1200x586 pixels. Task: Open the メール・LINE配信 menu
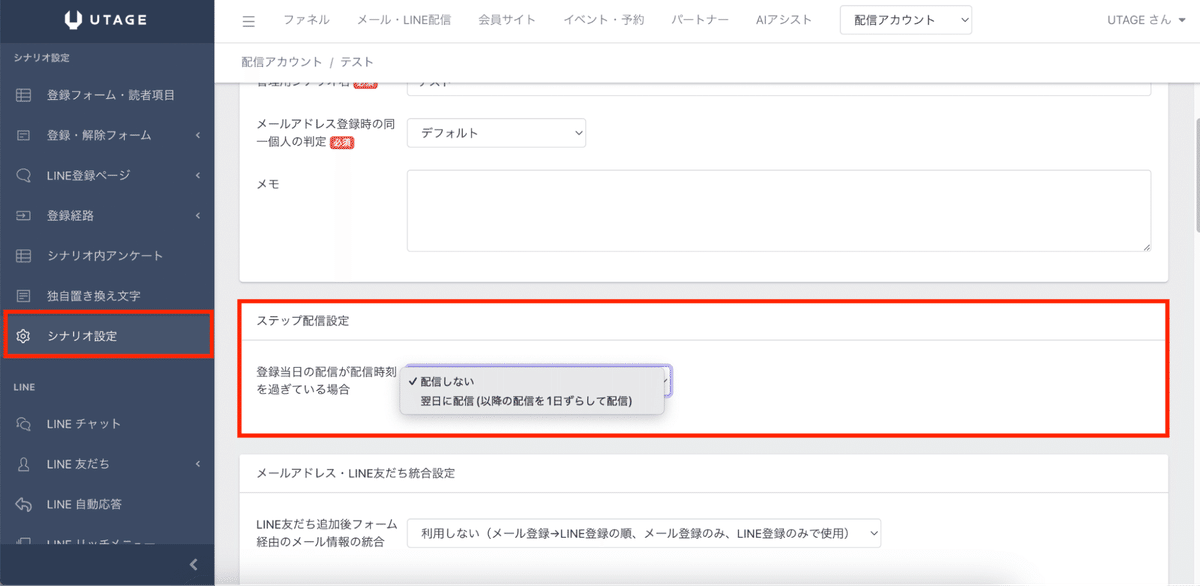tap(401, 18)
